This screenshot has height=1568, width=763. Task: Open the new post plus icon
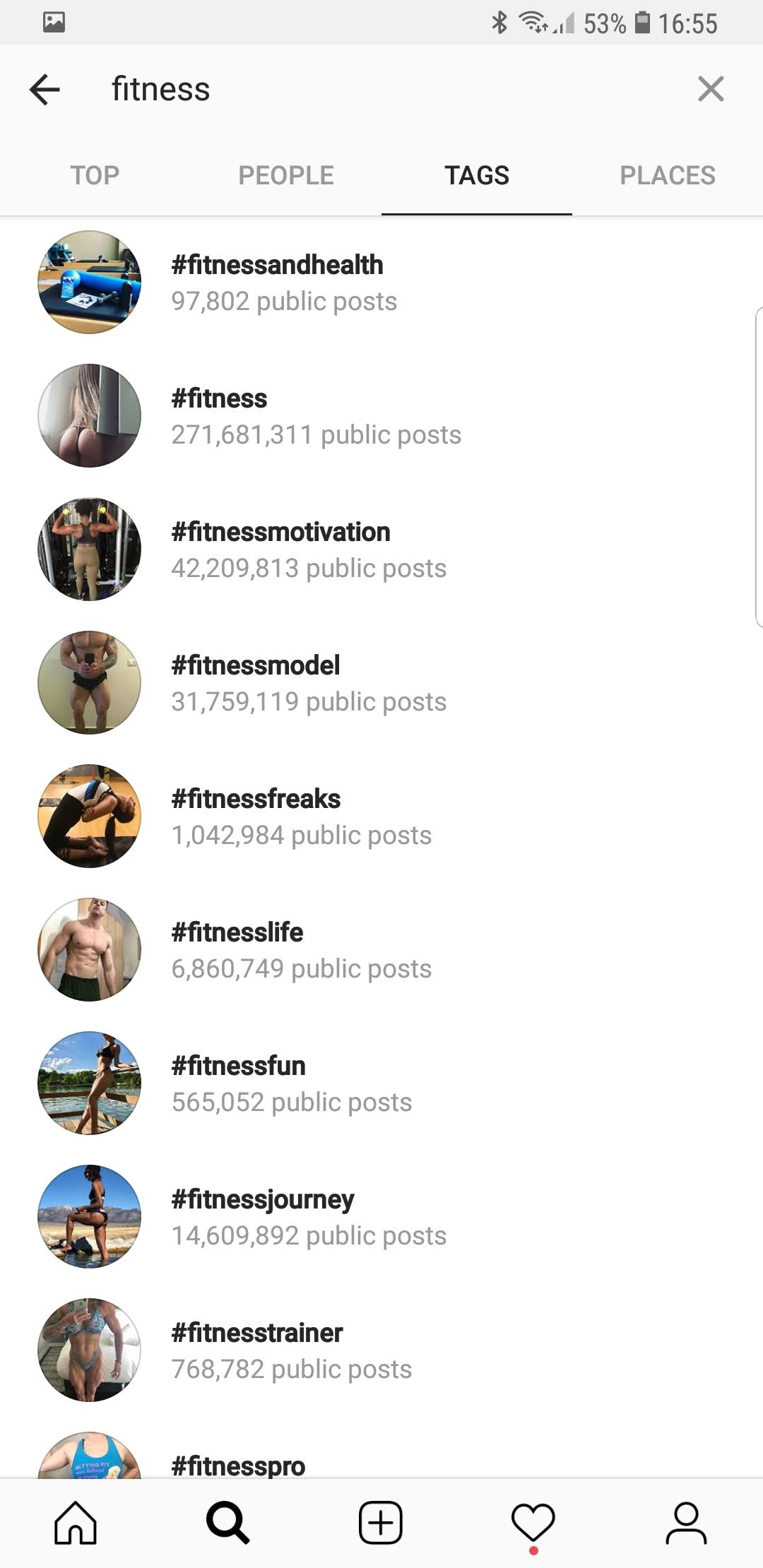click(x=381, y=1523)
